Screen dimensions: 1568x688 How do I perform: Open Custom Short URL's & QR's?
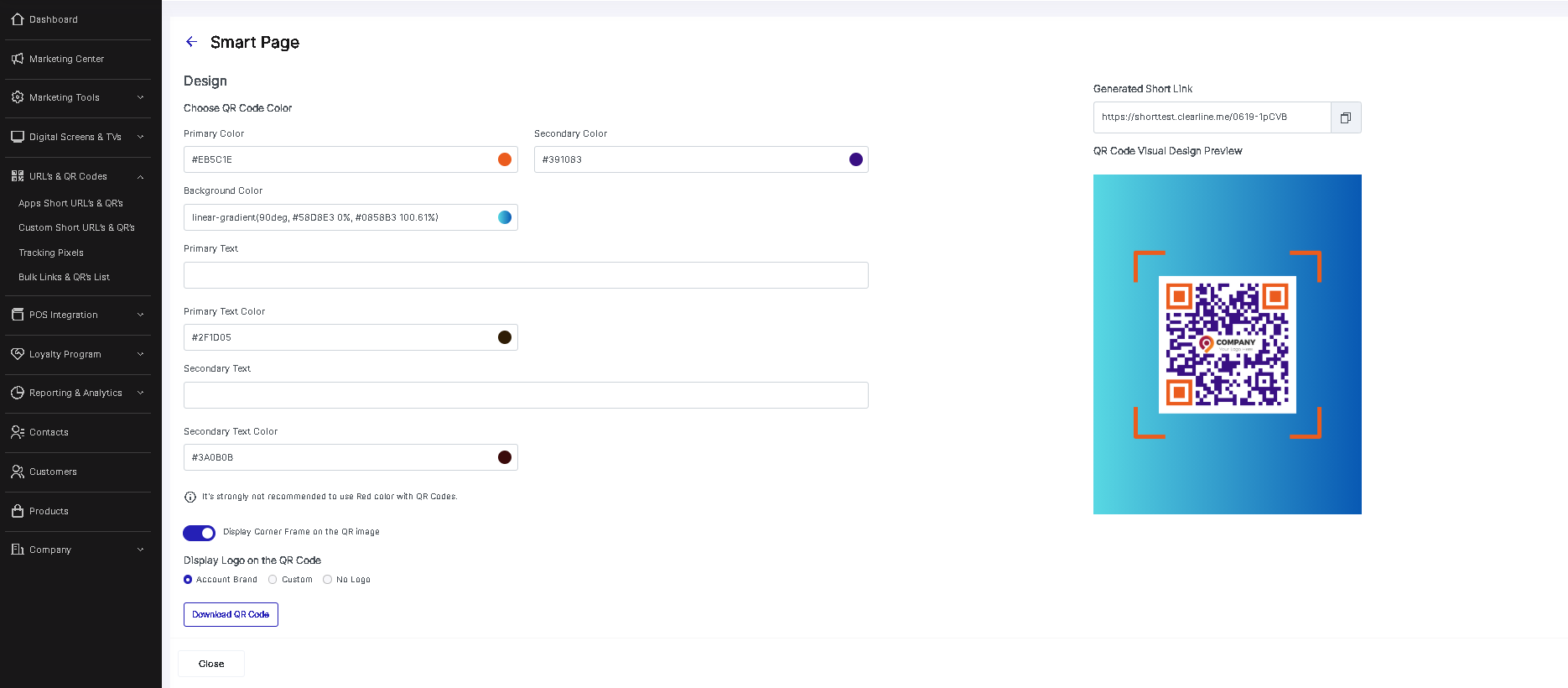(77, 227)
